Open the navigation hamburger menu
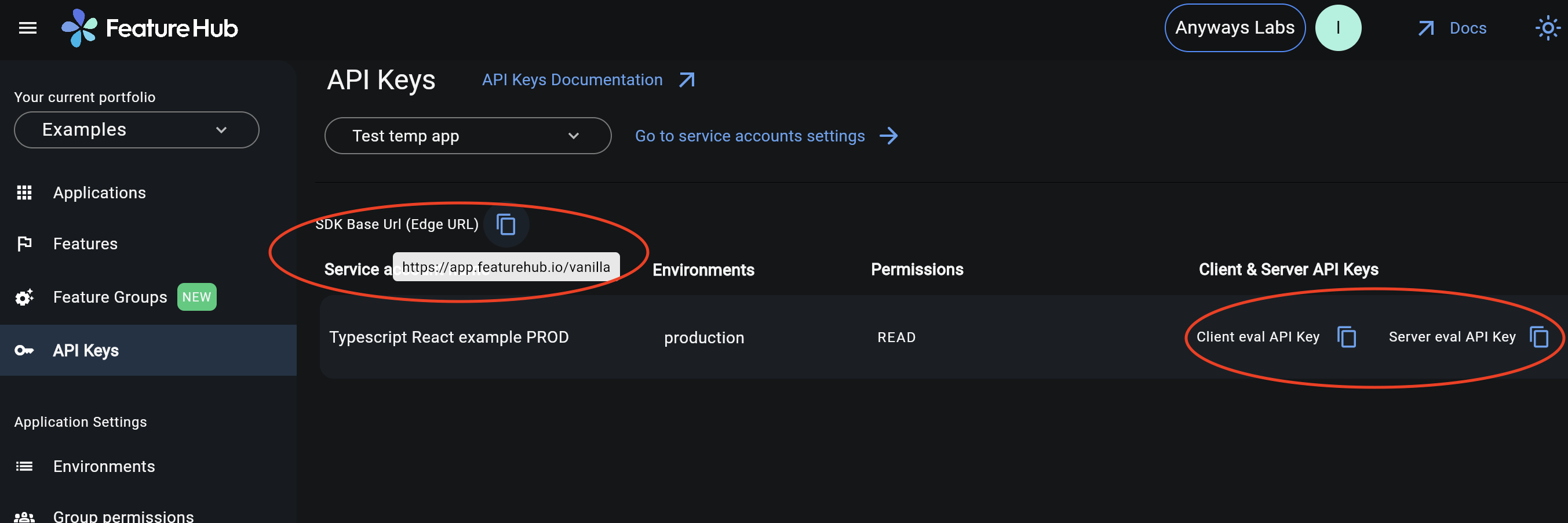 (x=27, y=27)
